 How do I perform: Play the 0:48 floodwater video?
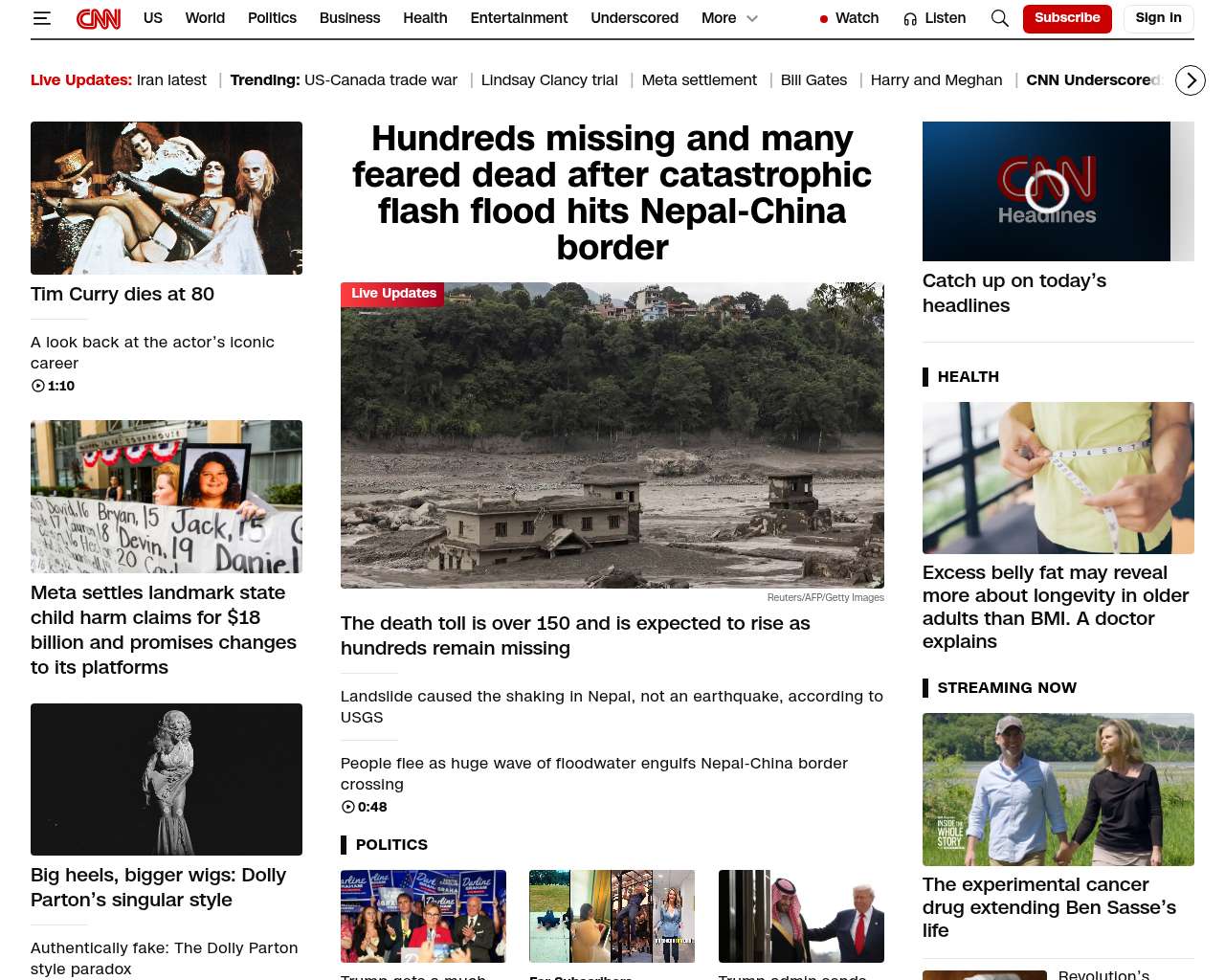pyautogui.click(x=364, y=807)
